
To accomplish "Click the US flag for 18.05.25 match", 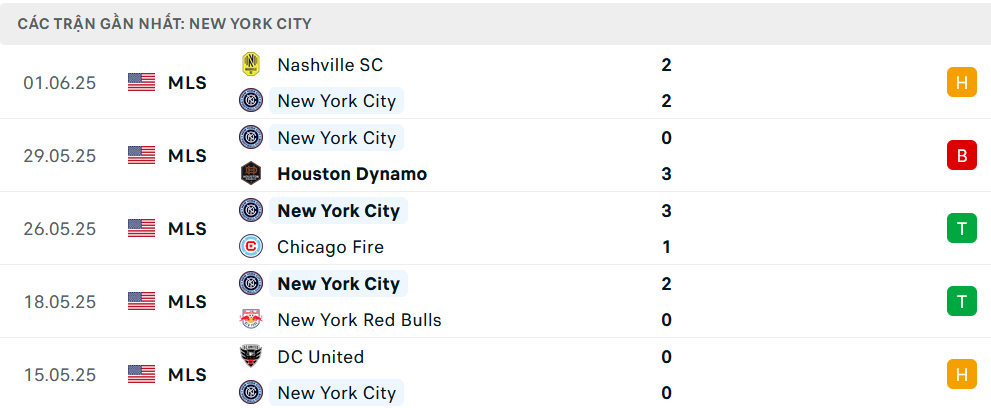I will (x=142, y=301).
